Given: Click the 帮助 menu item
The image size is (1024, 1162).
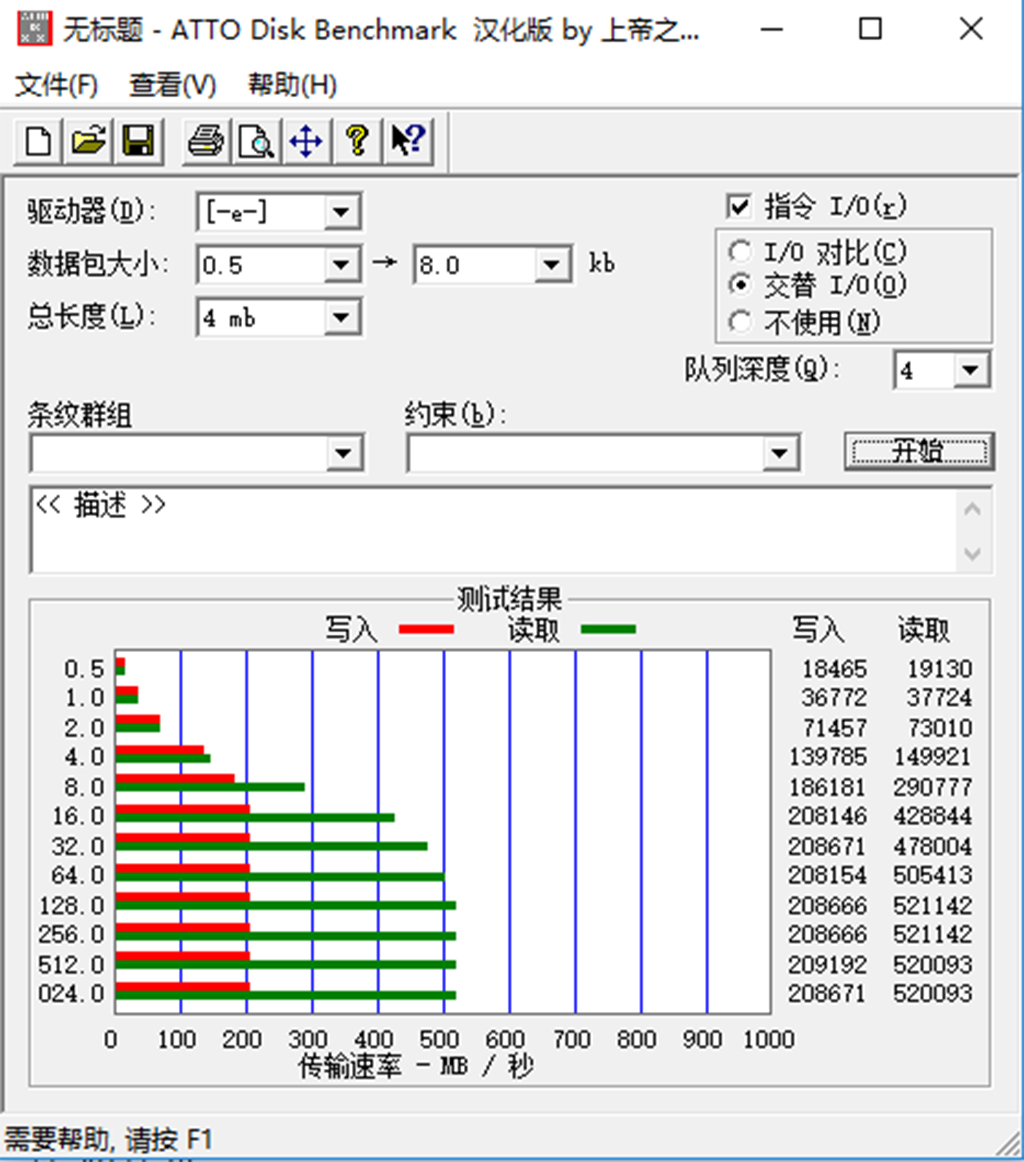Looking at the screenshot, I should pyautogui.click(x=290, y=86).
